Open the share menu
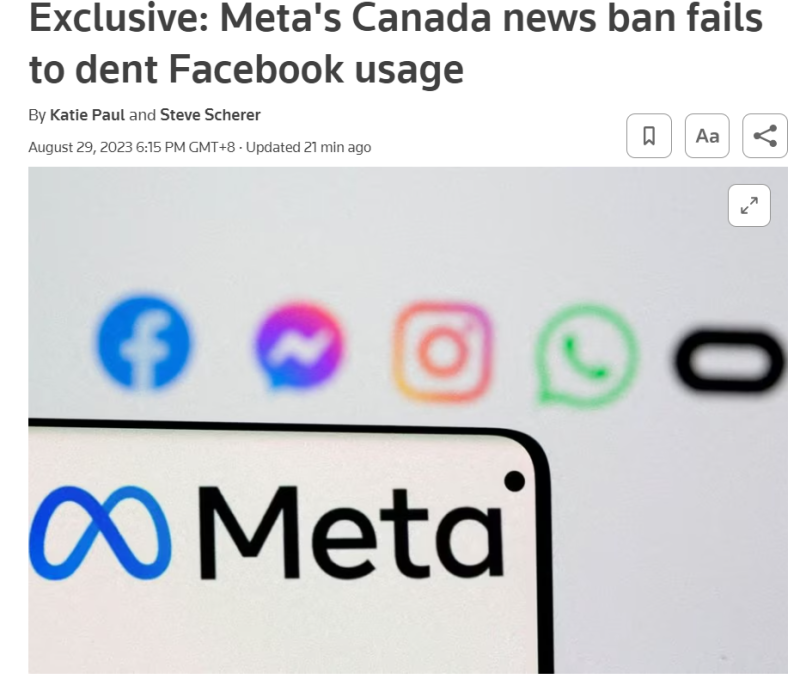 click(x=765, y=136)
